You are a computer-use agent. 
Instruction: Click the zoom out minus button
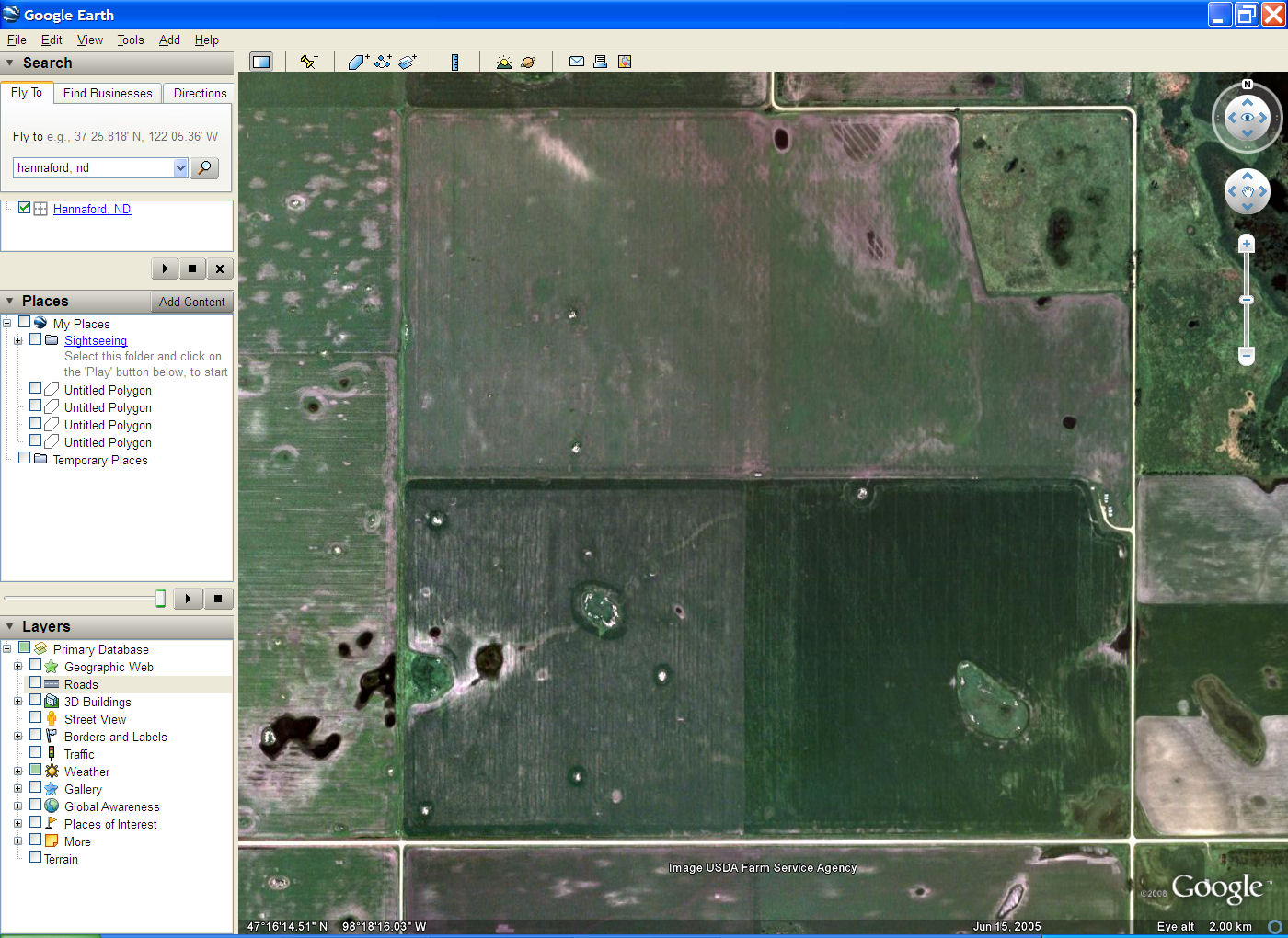(1246, 355)
